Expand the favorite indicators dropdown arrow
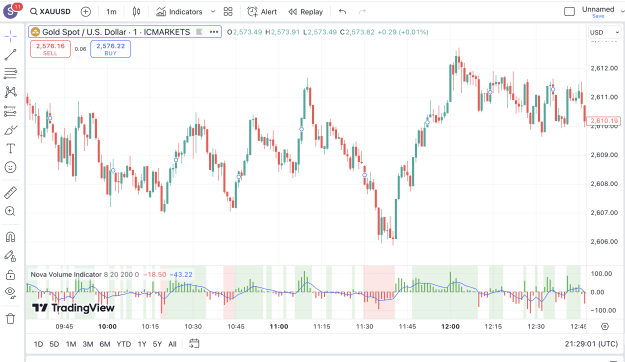The image size is (625, 362). click(213, 12)
